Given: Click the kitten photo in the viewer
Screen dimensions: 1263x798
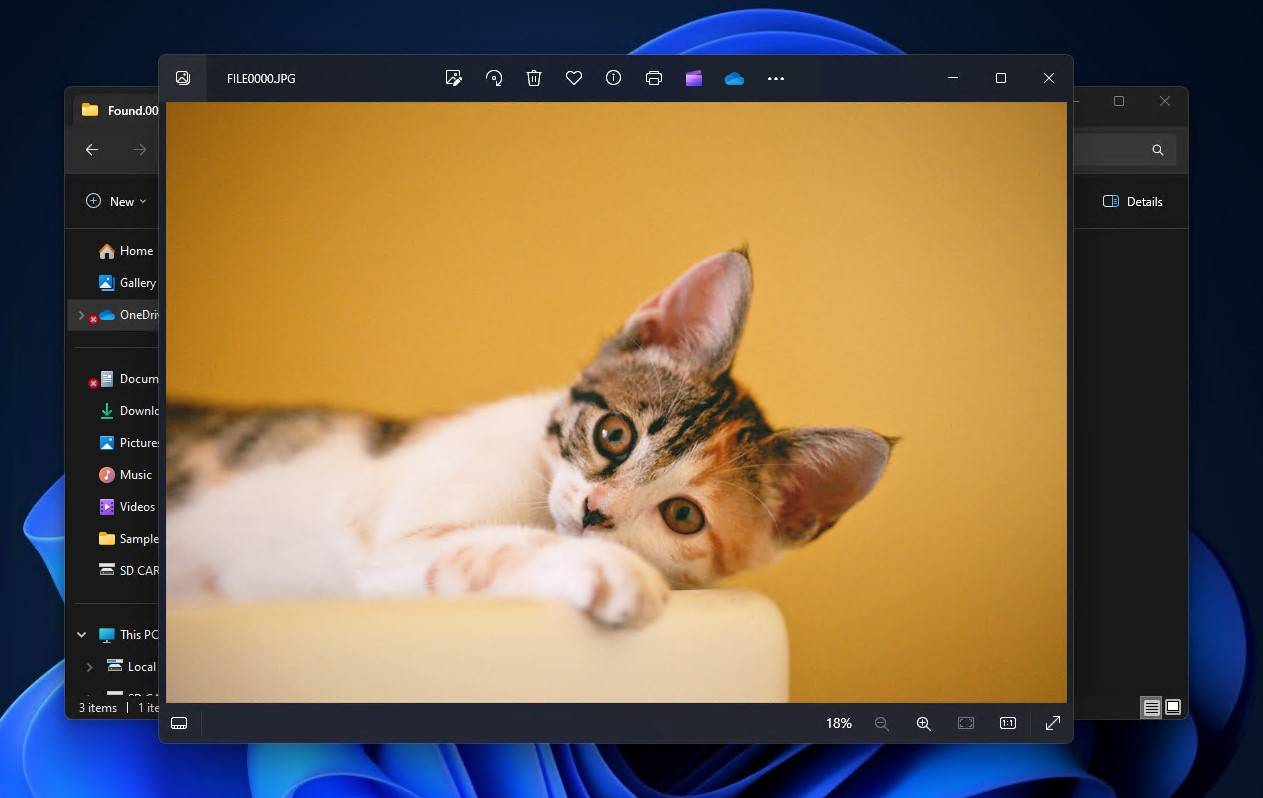Looking at the screenshot, I should tap(616, 402).
